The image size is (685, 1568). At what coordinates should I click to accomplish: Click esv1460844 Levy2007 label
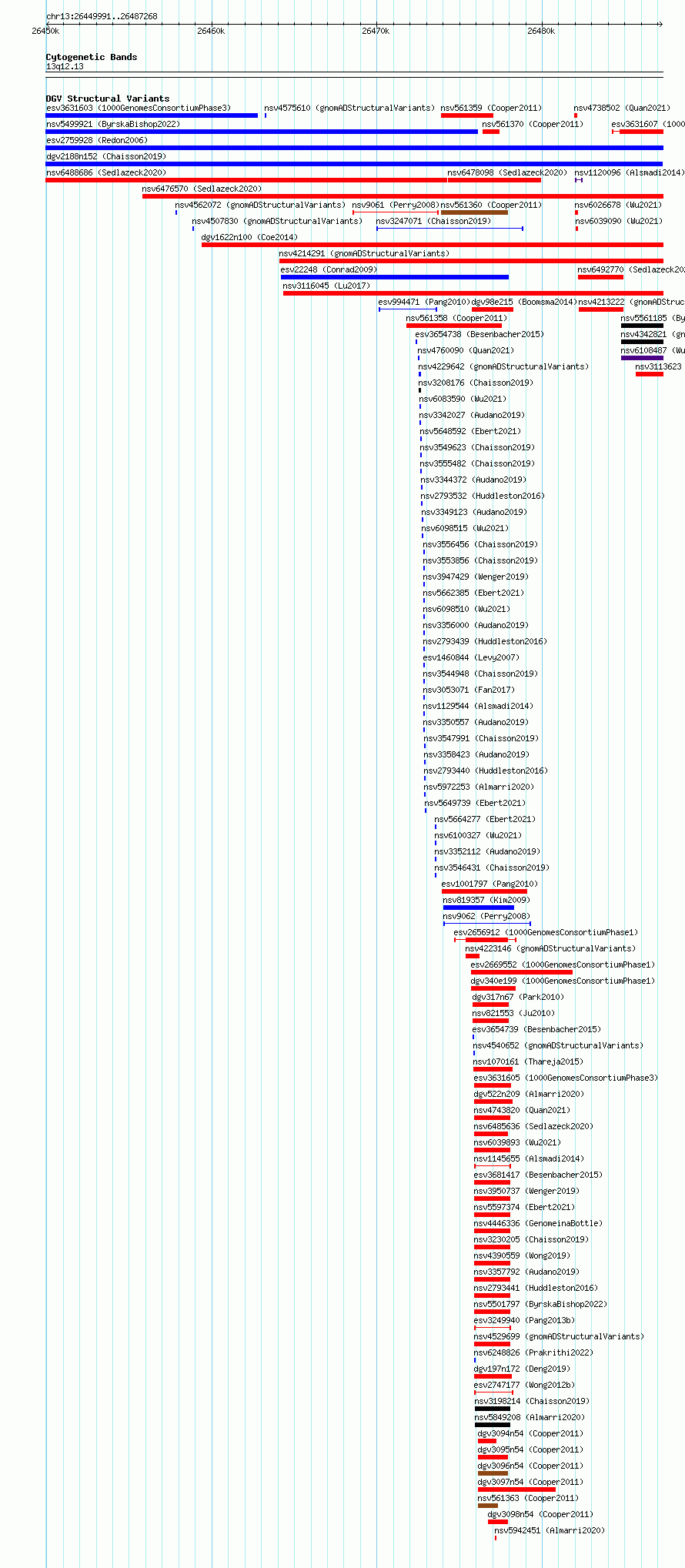(x=471, y=657)
